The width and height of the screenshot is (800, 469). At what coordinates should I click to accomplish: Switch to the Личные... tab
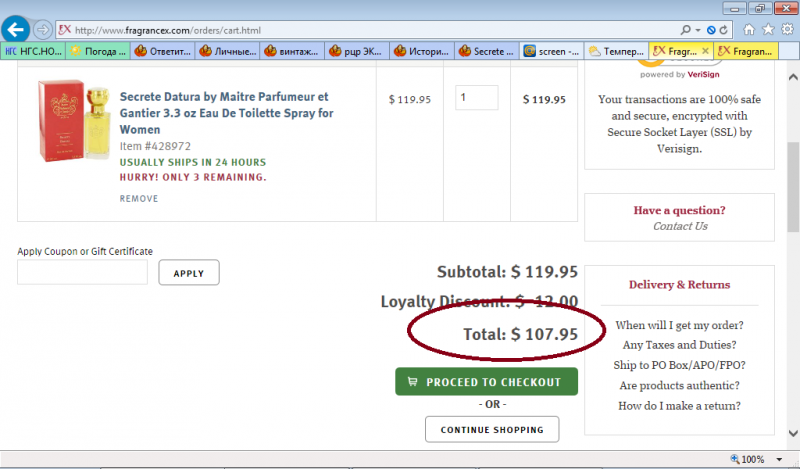click(x=228, y=51)
